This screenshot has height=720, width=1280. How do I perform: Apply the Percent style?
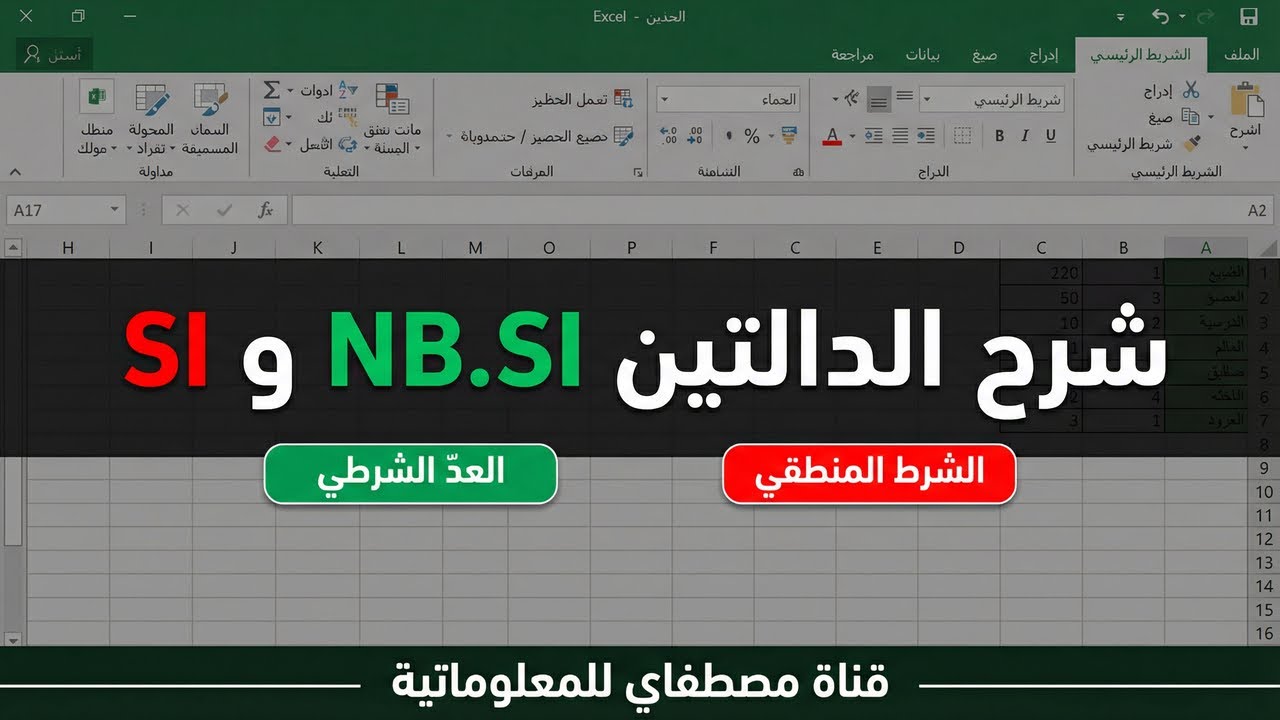(x=752, y=136)
